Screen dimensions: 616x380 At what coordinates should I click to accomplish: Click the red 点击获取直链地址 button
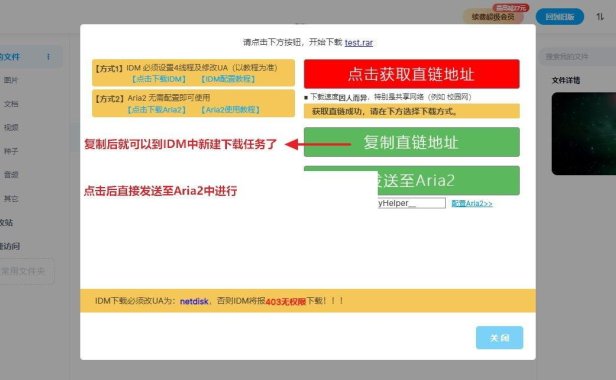coord(411,74)
